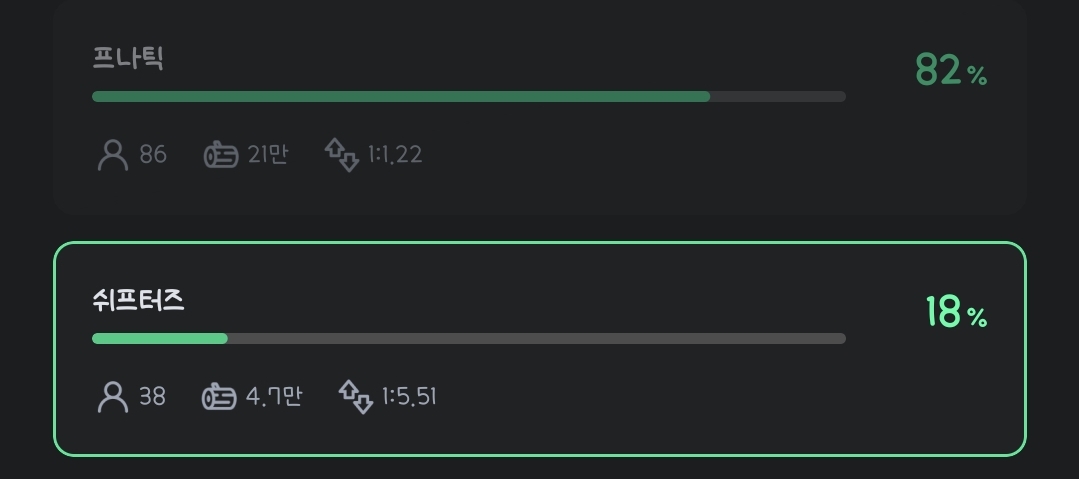Click the 18% percentage label
1079x479 pixels.
(x=956, y=312)
